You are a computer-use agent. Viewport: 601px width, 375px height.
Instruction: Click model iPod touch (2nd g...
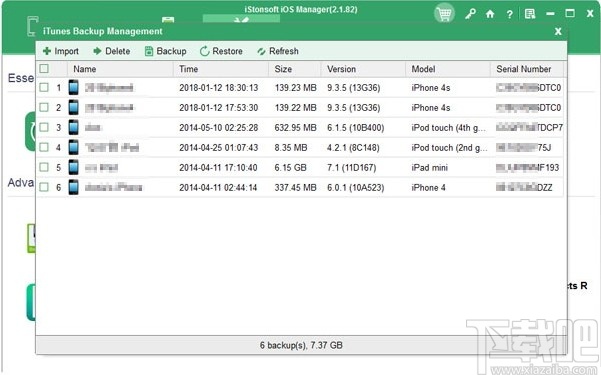[x=449, y=148]
